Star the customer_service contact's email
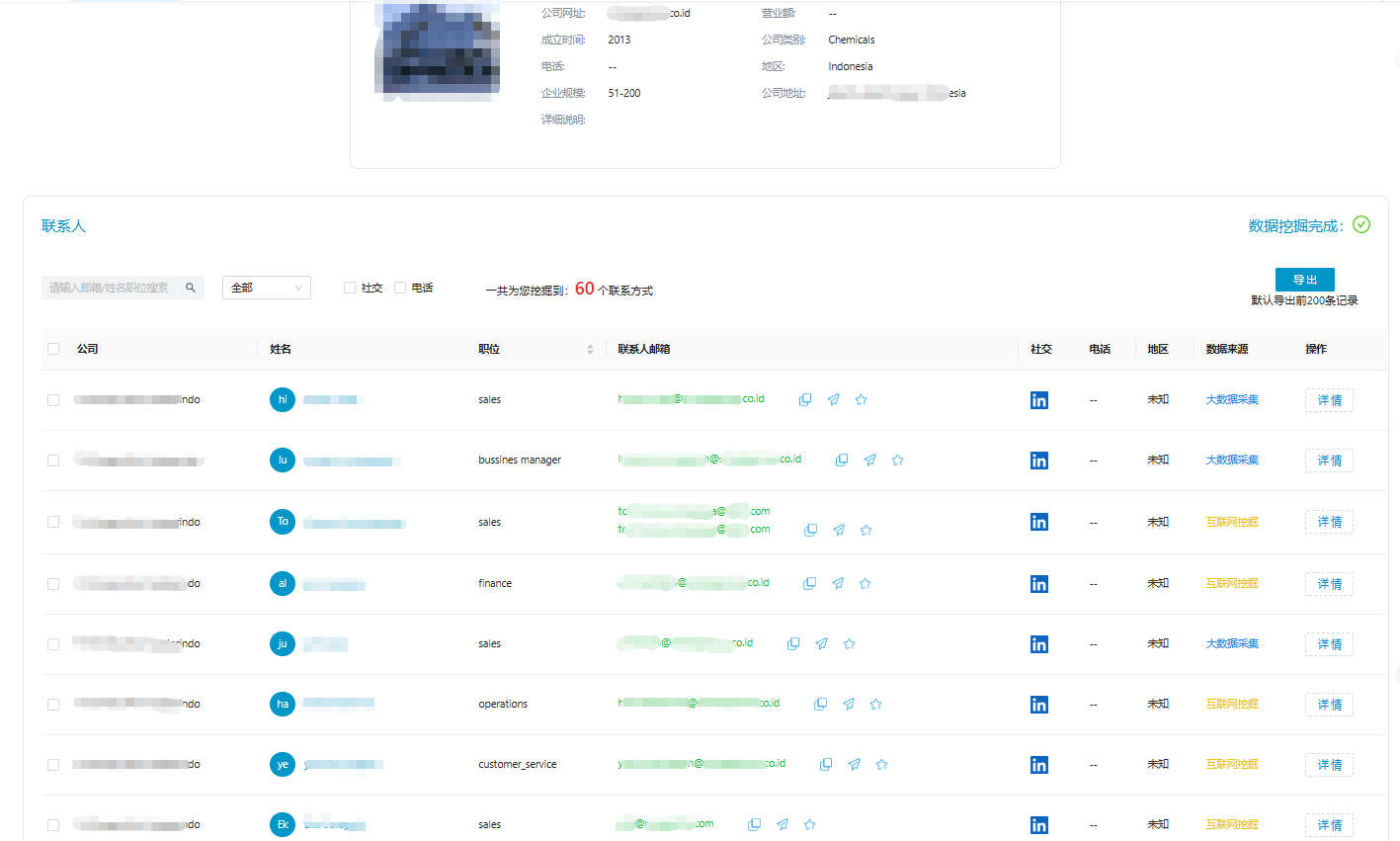The image size is (1400, 841). (x=881, y=765)
